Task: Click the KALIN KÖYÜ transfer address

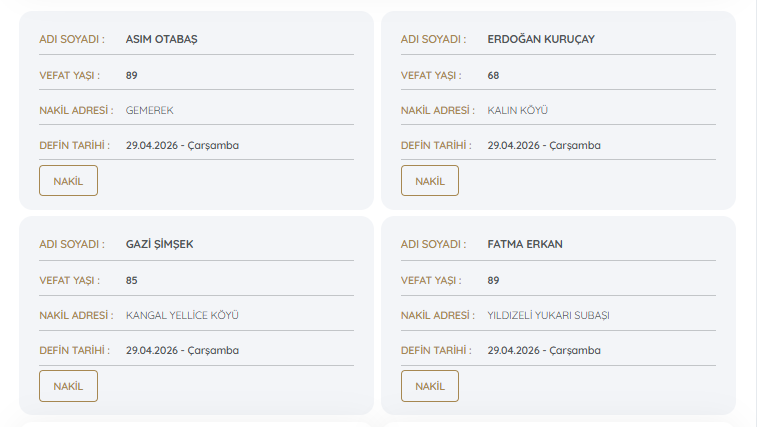Action: pos(518,110)
